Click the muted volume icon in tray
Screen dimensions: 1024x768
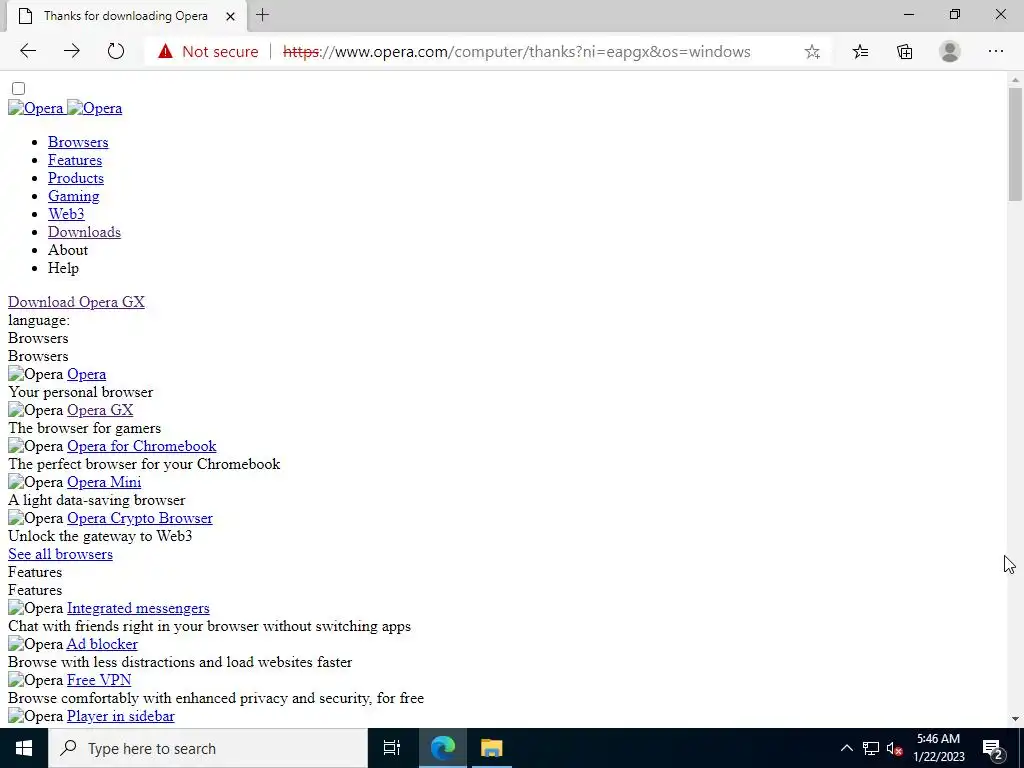pos(895,748)
